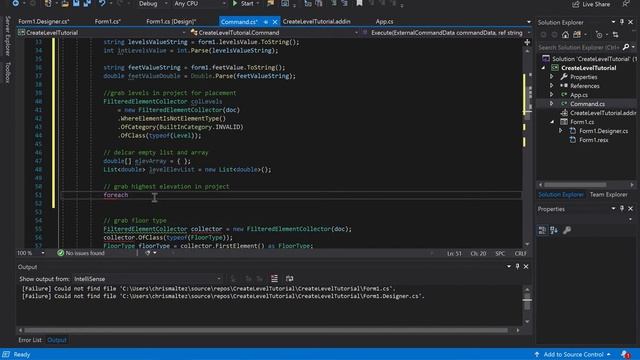640x360 pixels.
Task: Click the bookmark icon in top toolbar
Action: [359, 3]
